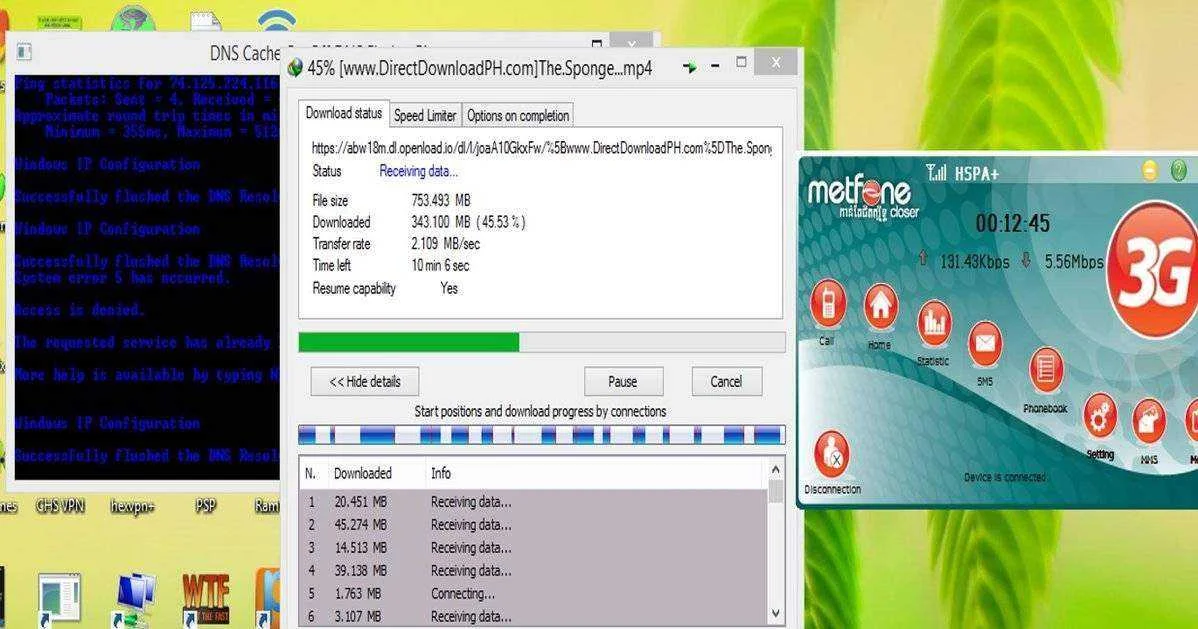Click the IDM globe icon in title bar
This screenshot has height=629, width=1198.
pos(295,68)
